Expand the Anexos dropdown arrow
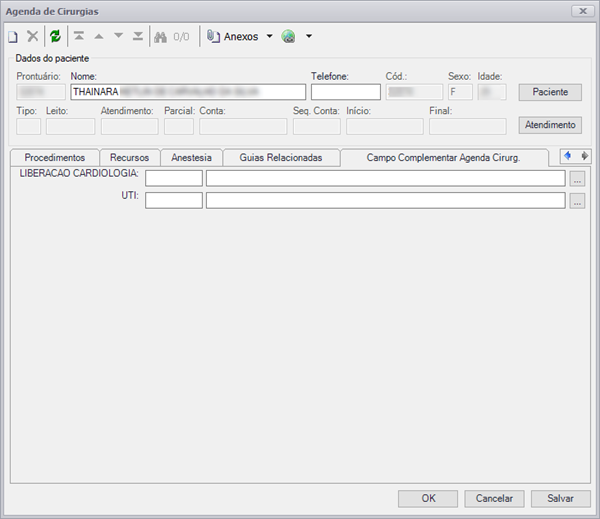This screenshot has width=600, height=519. [x=269, y=36]
